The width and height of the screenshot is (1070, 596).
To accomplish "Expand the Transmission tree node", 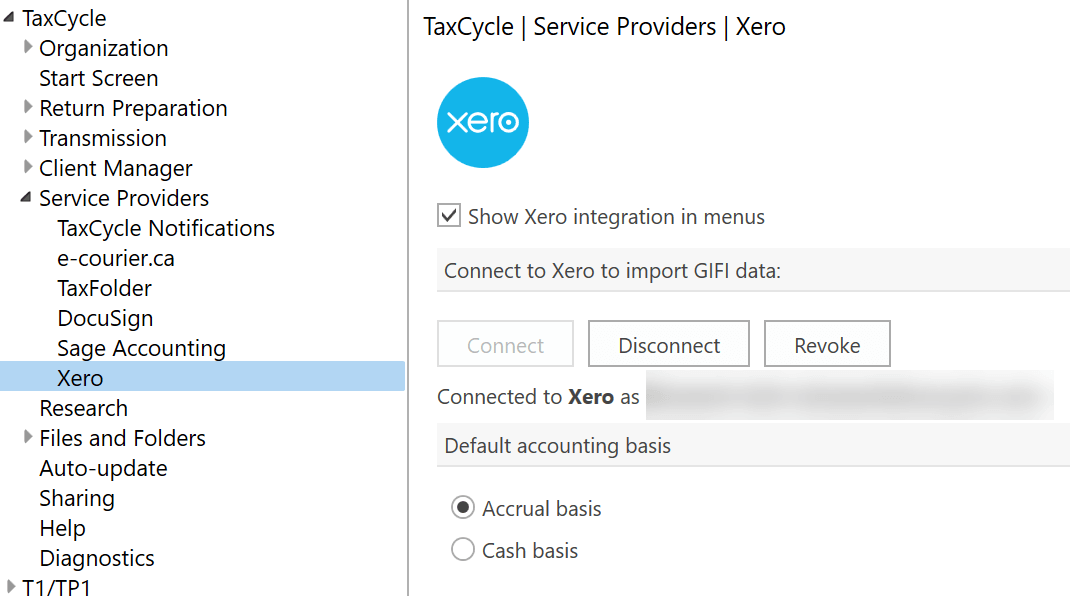I will click(27, 137).
